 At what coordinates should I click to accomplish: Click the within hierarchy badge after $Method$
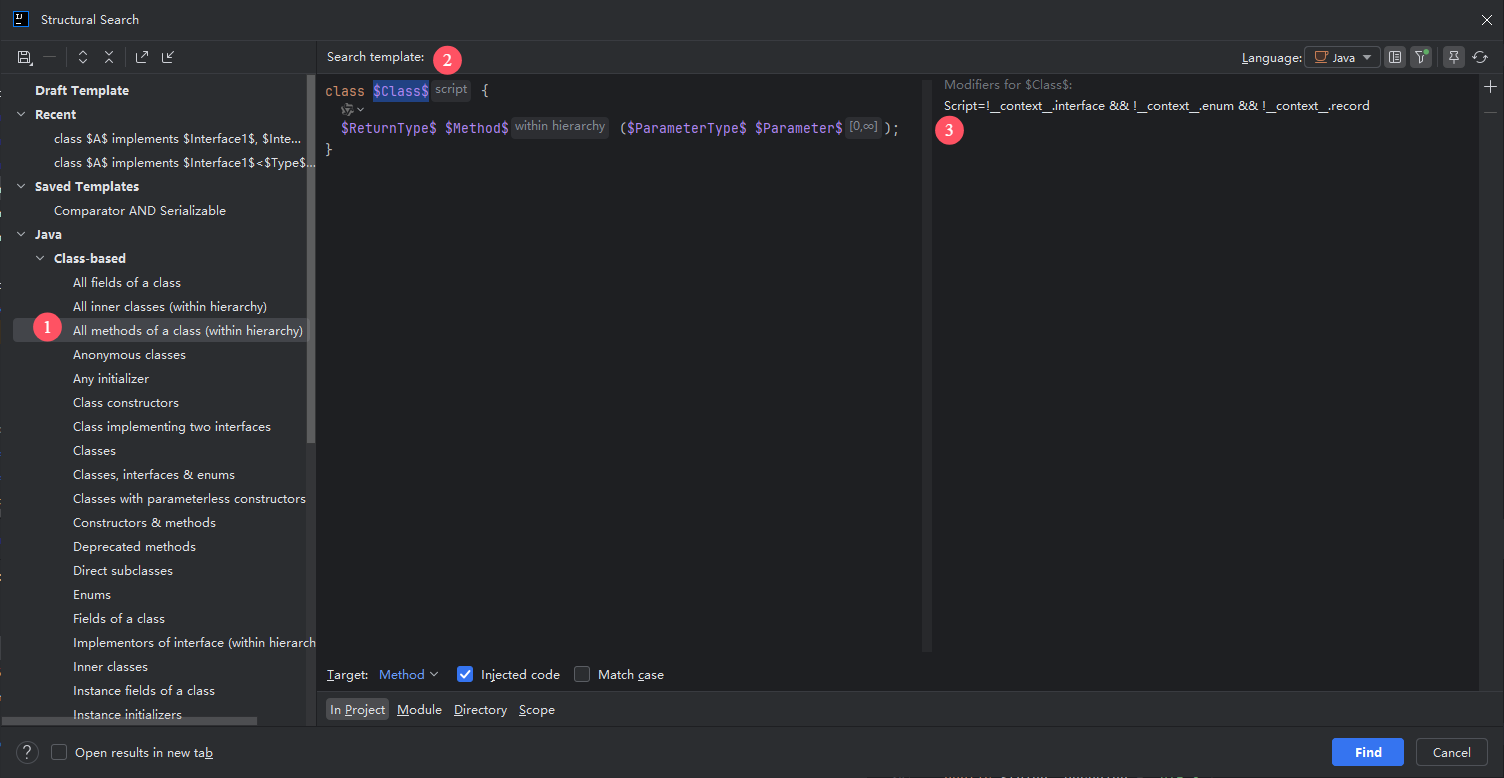tap(560, 127)
